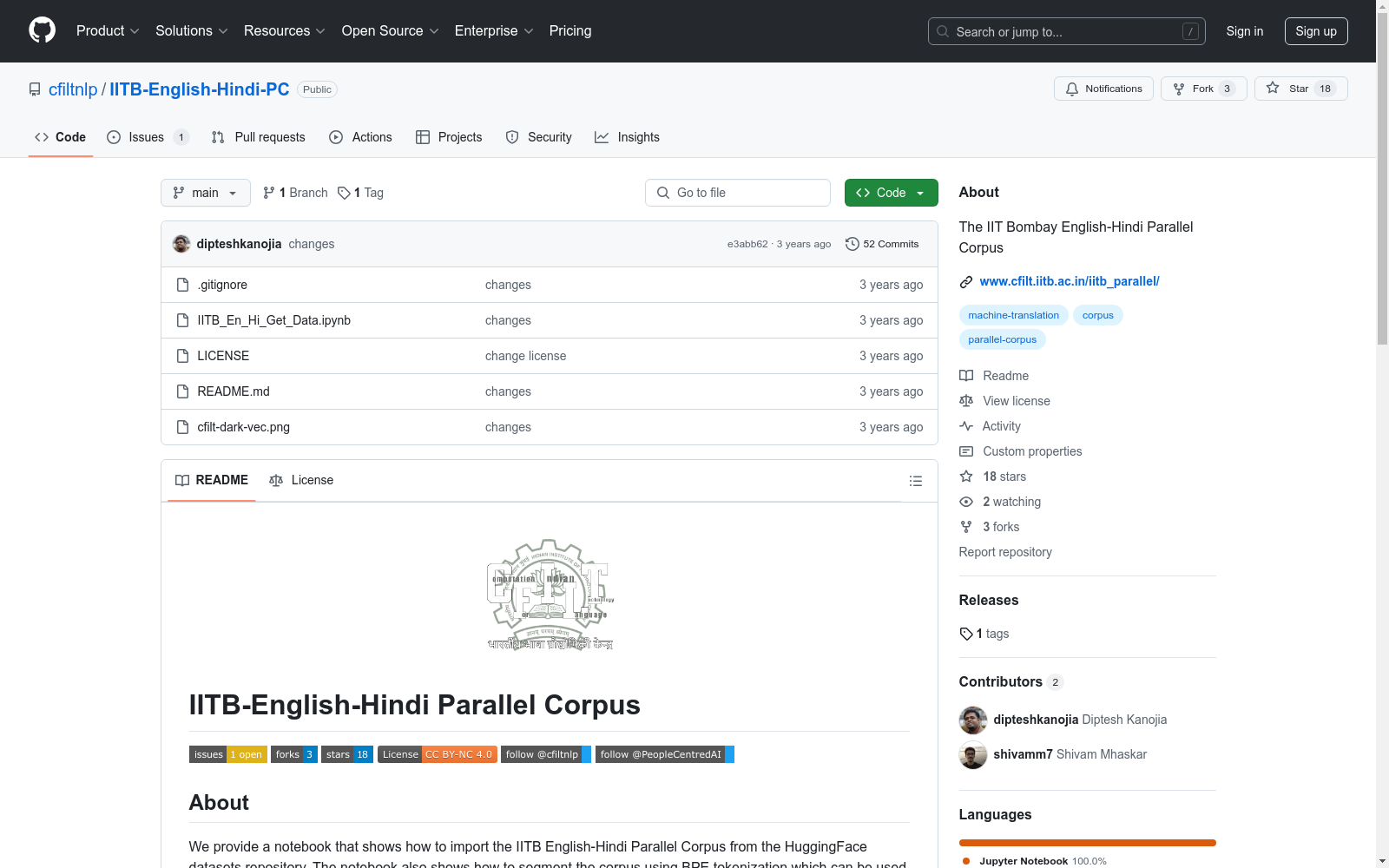Open the README outline icon
This screenshot has height=868, width=1389.
coord(915,481)
